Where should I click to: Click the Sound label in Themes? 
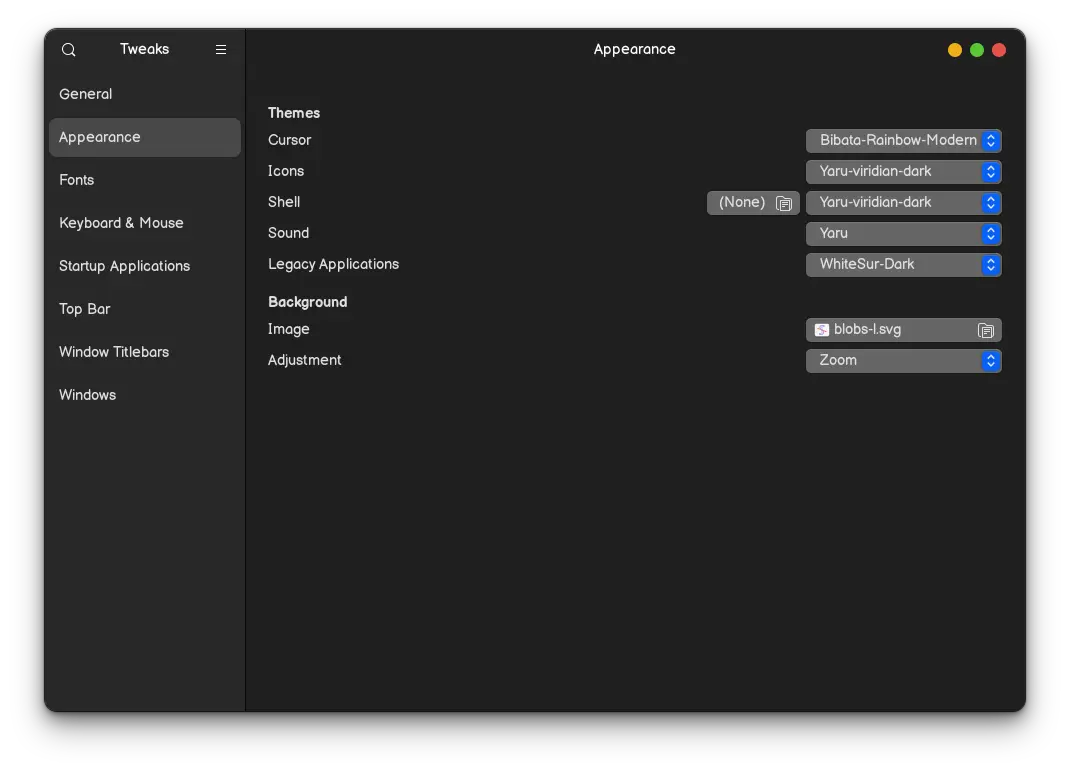pyautogui.click(x=289, y=233)
